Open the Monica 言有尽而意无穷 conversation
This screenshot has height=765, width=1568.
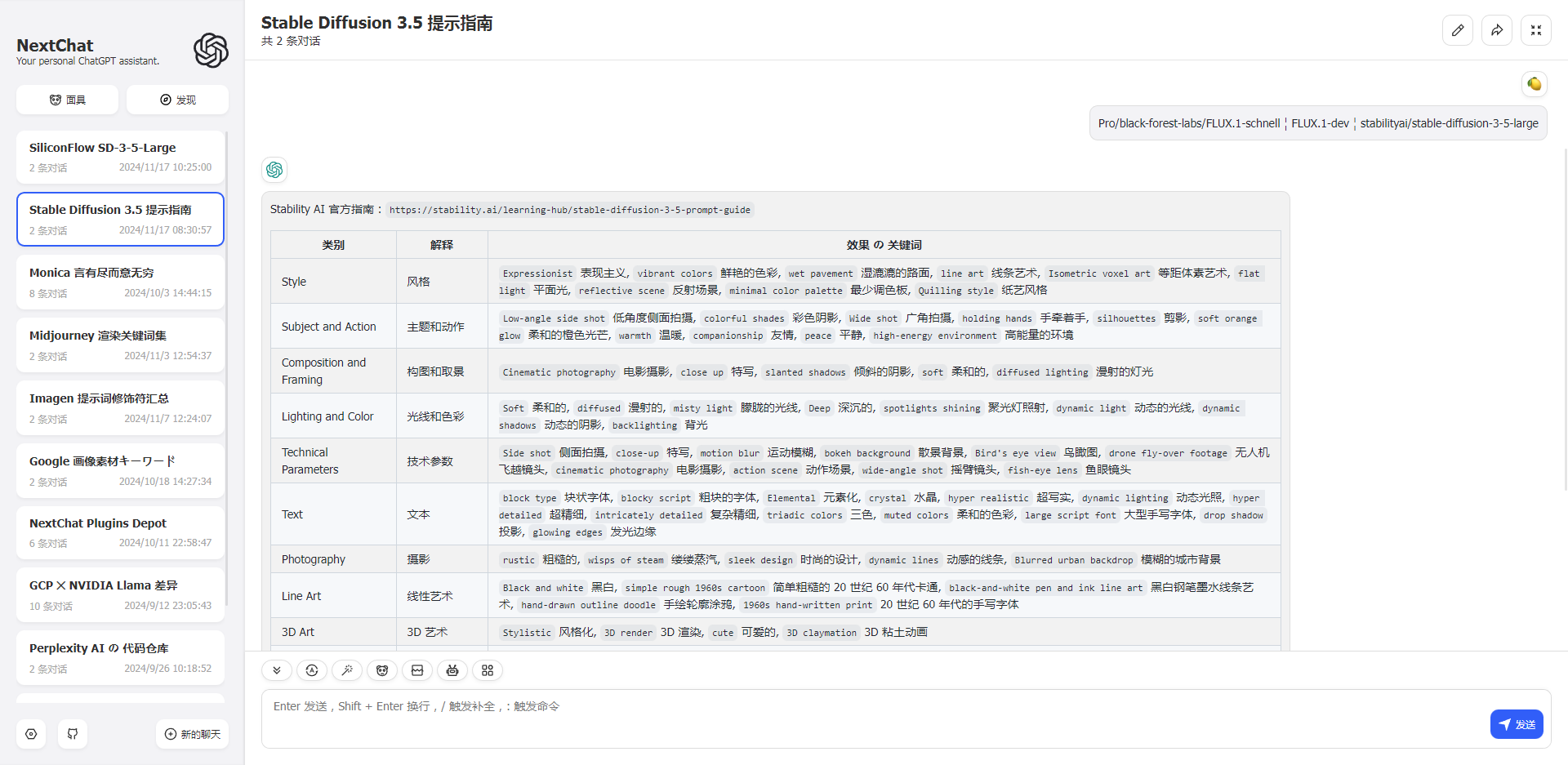(120, 282)
